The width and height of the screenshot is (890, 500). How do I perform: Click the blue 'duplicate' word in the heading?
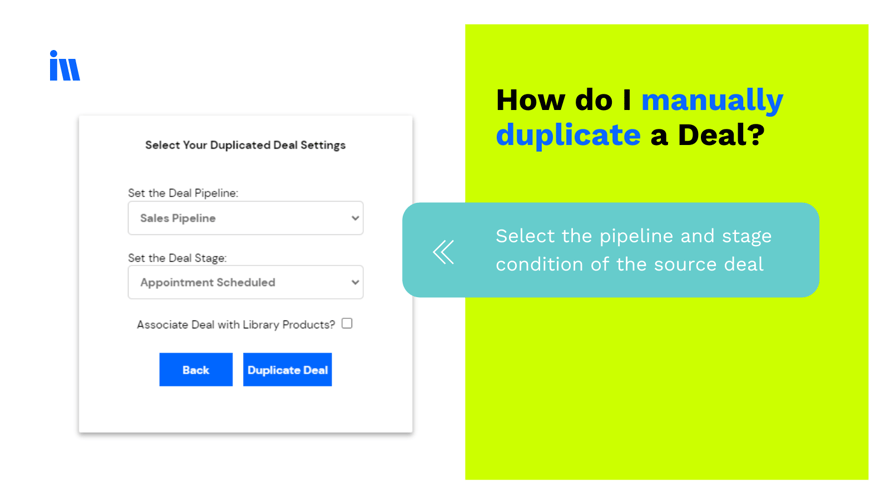(x=567, y=134)
